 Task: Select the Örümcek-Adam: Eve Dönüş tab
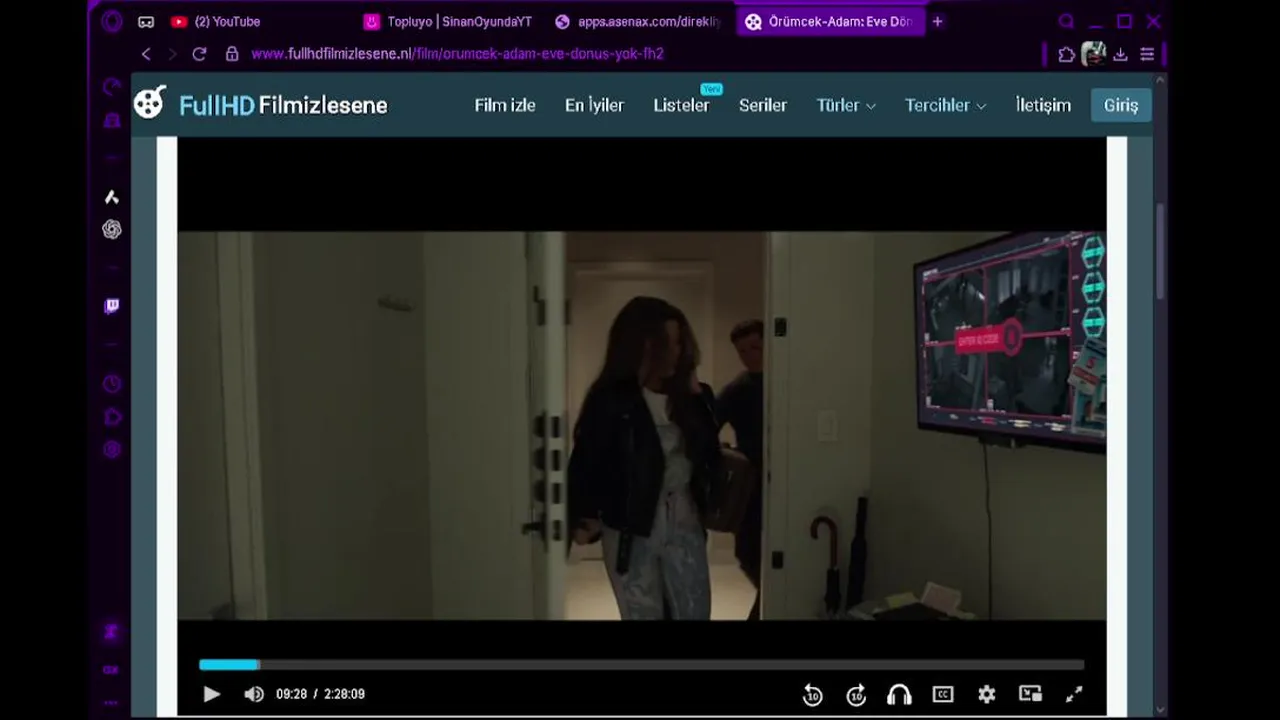pos(830,21)
